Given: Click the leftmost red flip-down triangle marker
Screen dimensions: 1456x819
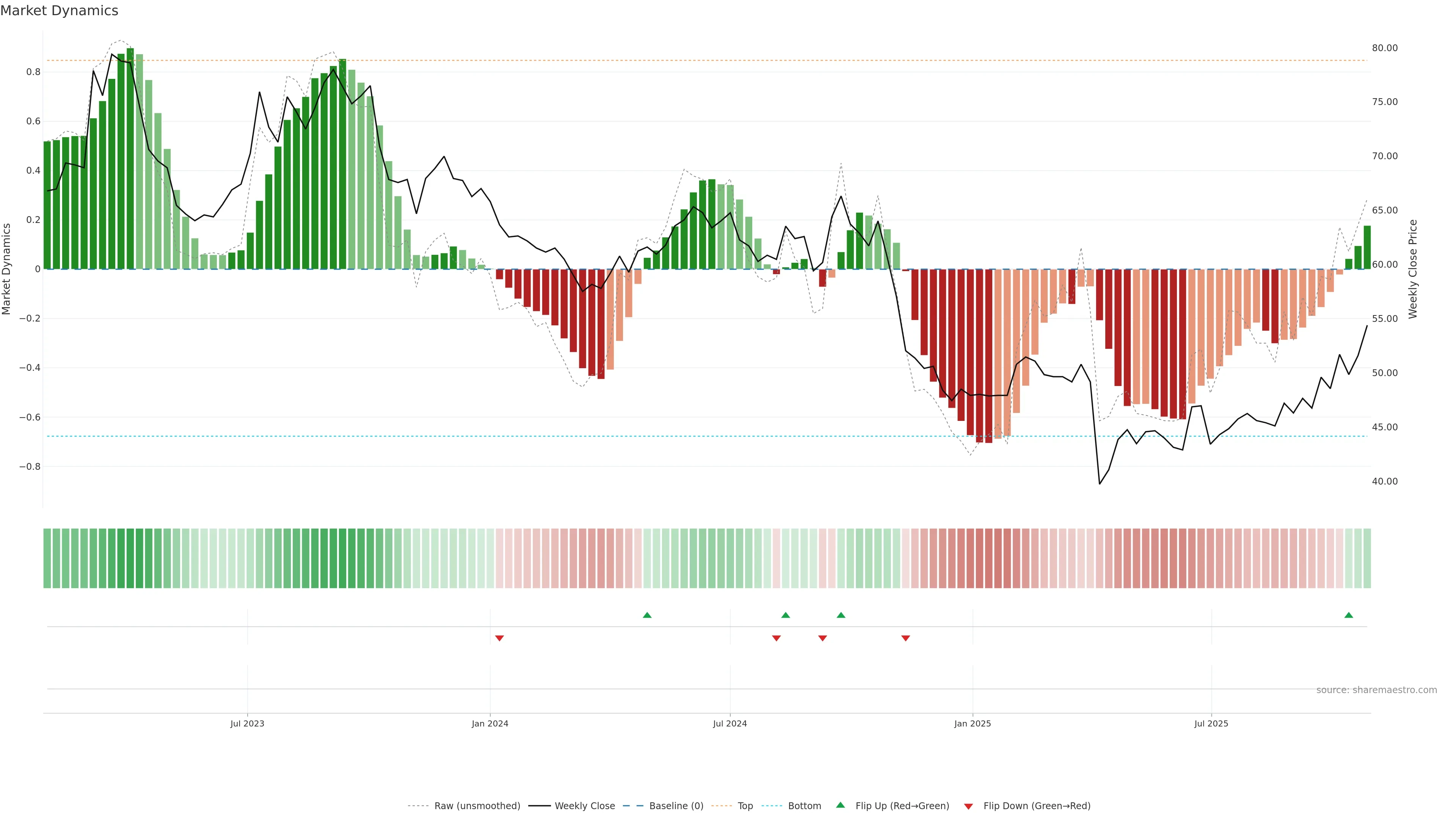Looking at the screenshot, I should [499, 638].
